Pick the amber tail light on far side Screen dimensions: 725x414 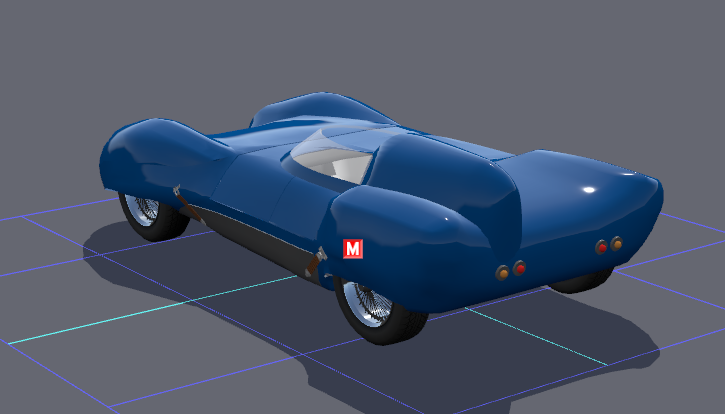click(x=617, y=243)
